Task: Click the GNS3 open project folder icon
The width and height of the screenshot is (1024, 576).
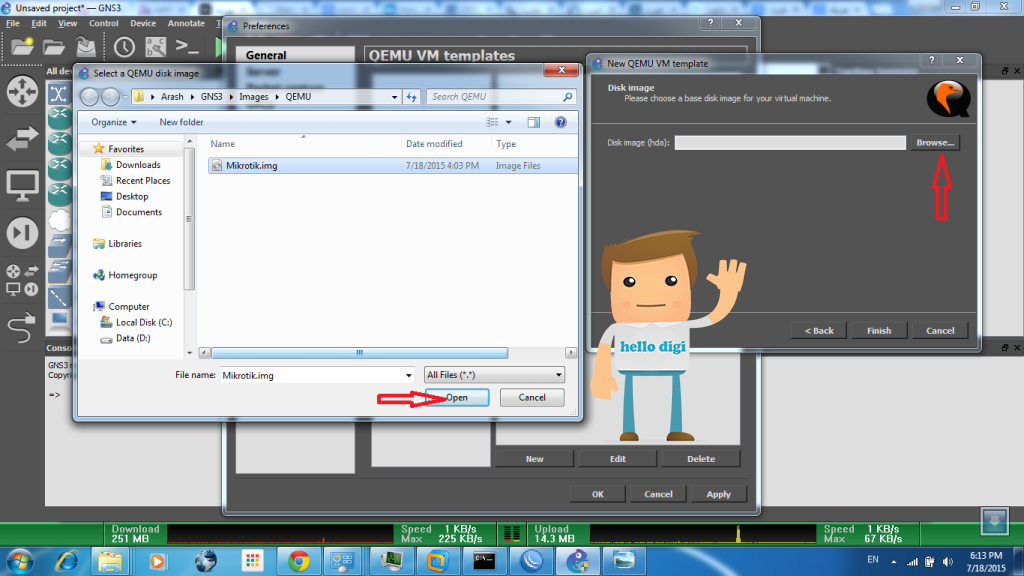Action: (54, 47)
